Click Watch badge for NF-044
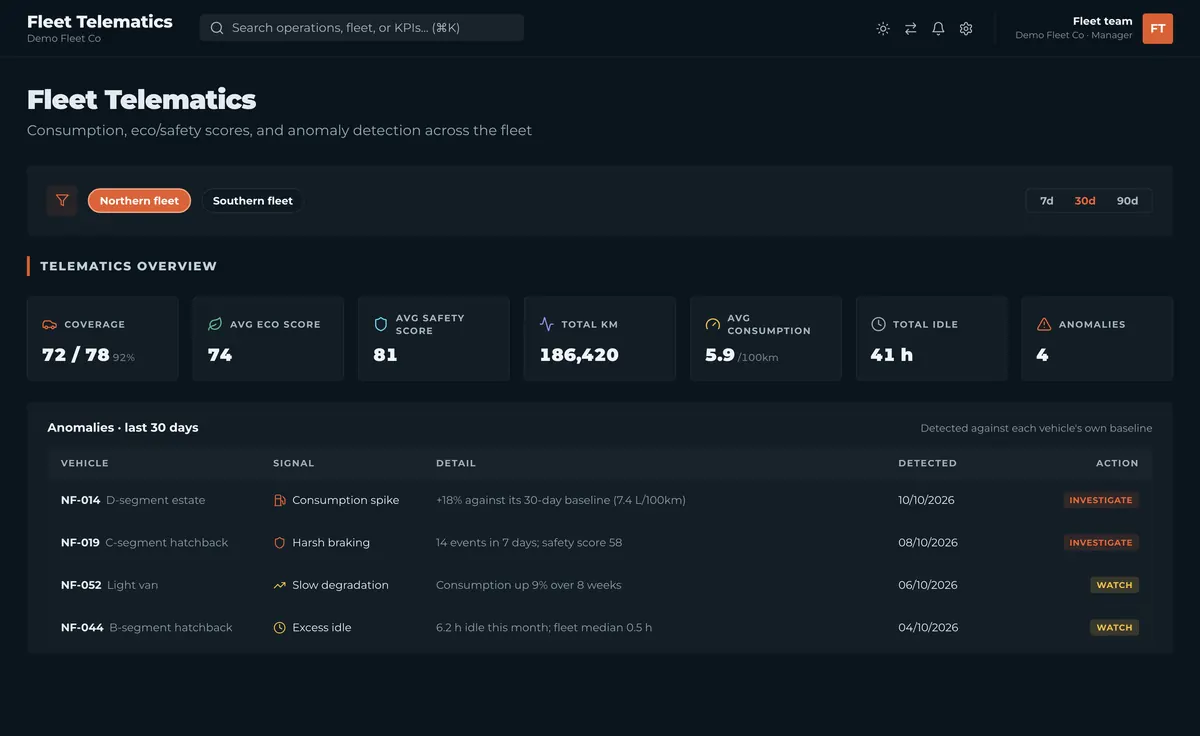 pos(1114,628)
